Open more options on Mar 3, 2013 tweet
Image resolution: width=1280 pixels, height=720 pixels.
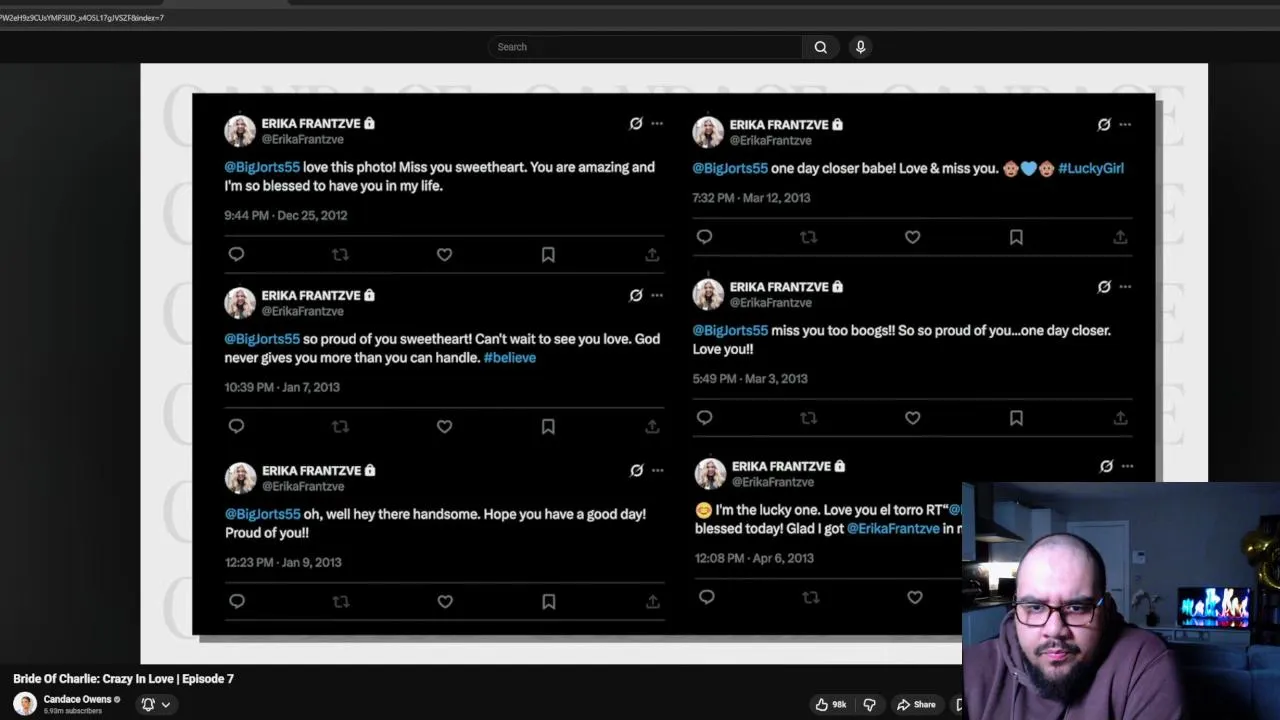1125,286
